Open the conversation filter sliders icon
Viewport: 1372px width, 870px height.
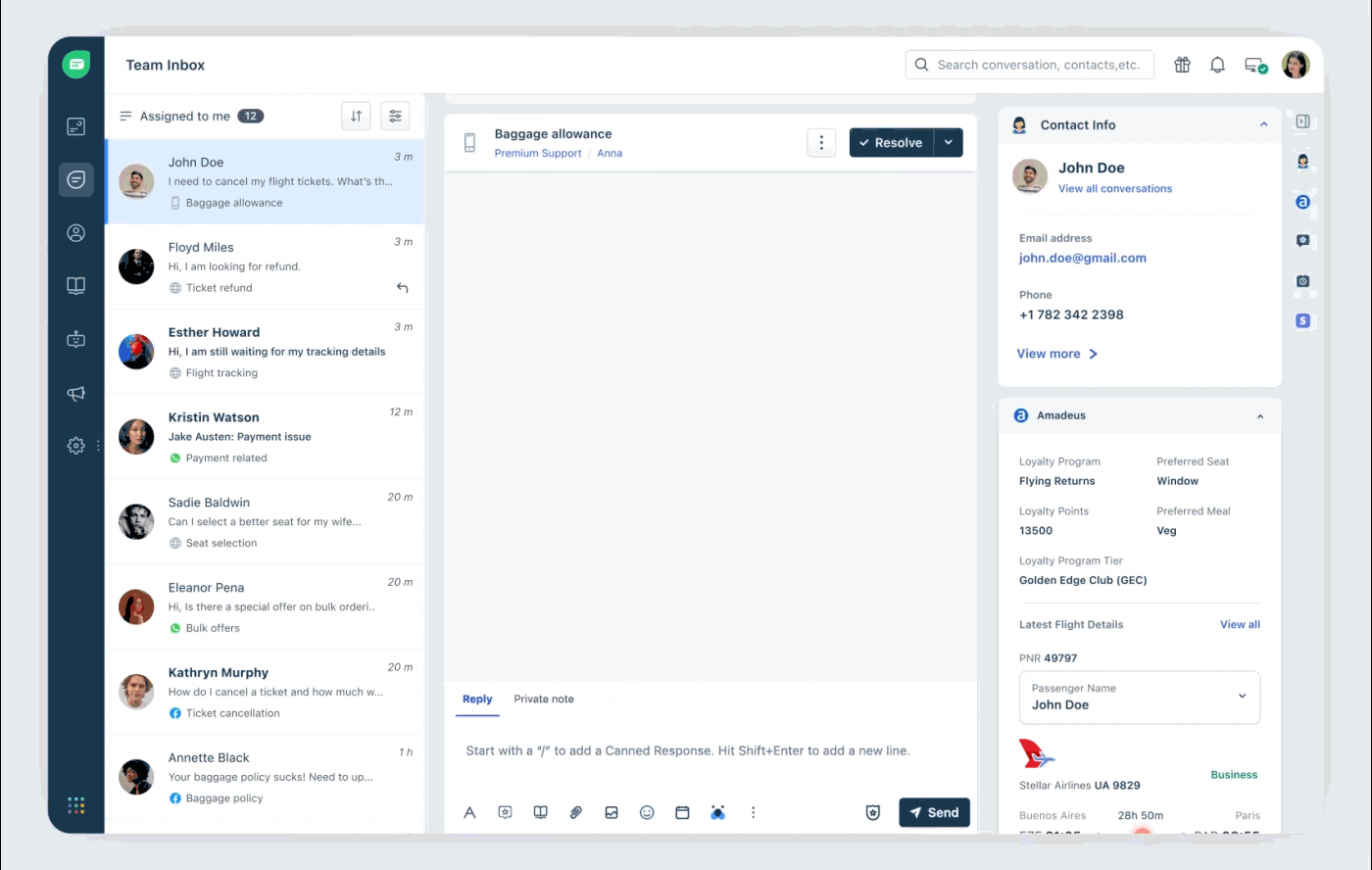[x=395, y=116]
